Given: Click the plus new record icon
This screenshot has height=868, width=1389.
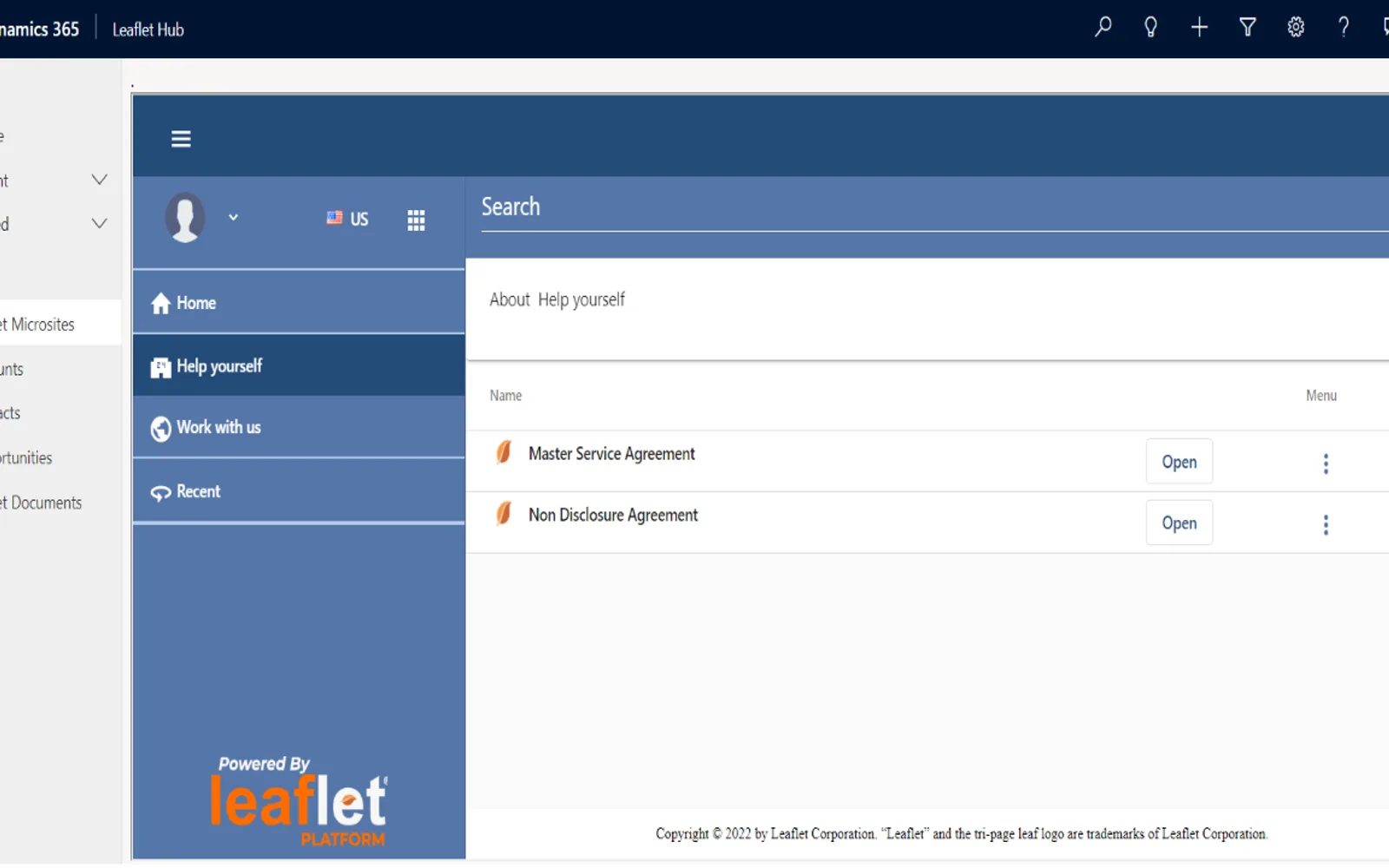Looking at the screenshot, I should click(1199, 28).
